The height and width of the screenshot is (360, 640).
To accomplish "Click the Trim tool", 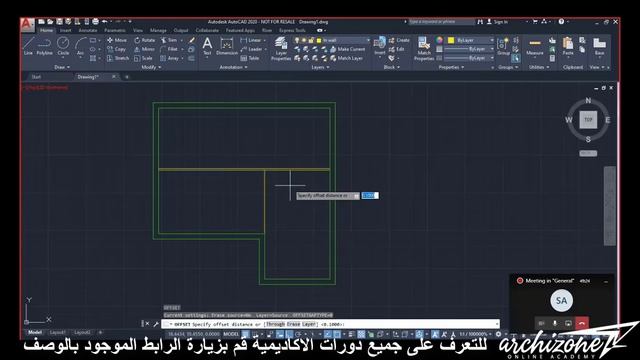I will (169, 40).
